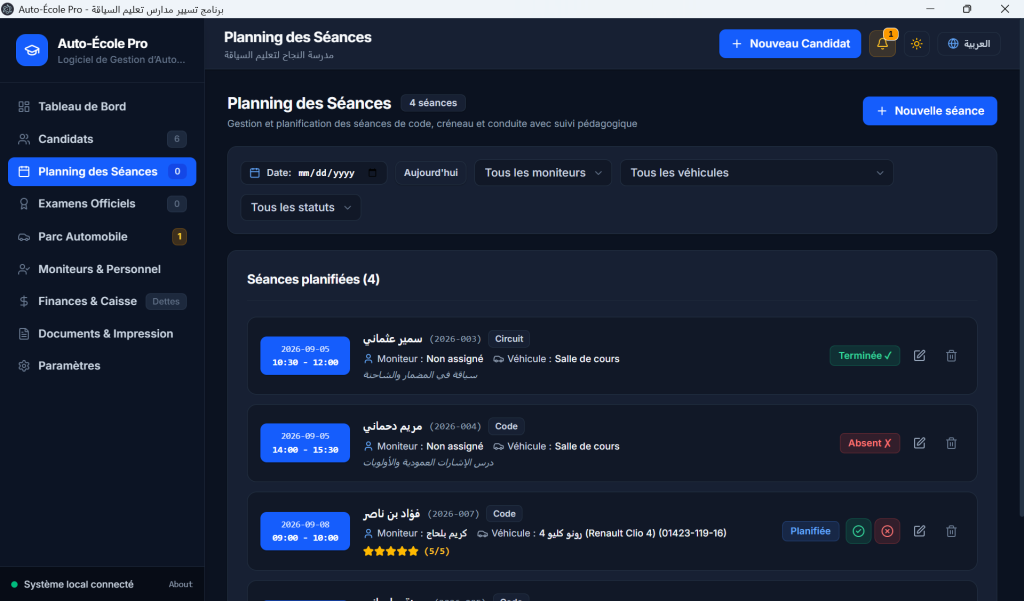
Task: Go to Moniteurs & Personnel section
Action: pos(102,269)
